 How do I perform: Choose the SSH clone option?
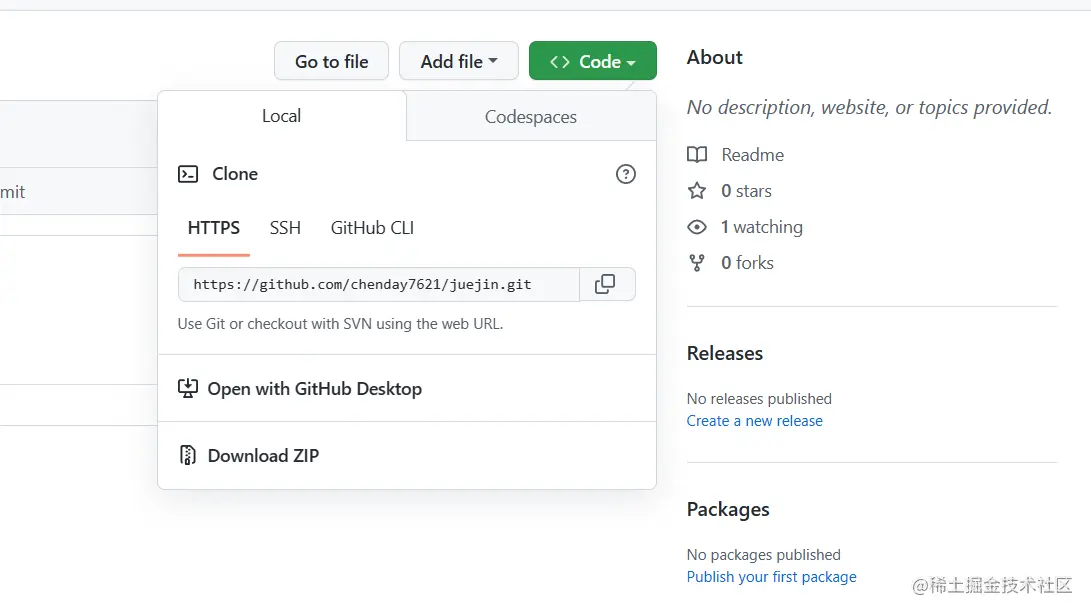pyautogui.click(x=285, y=228)
